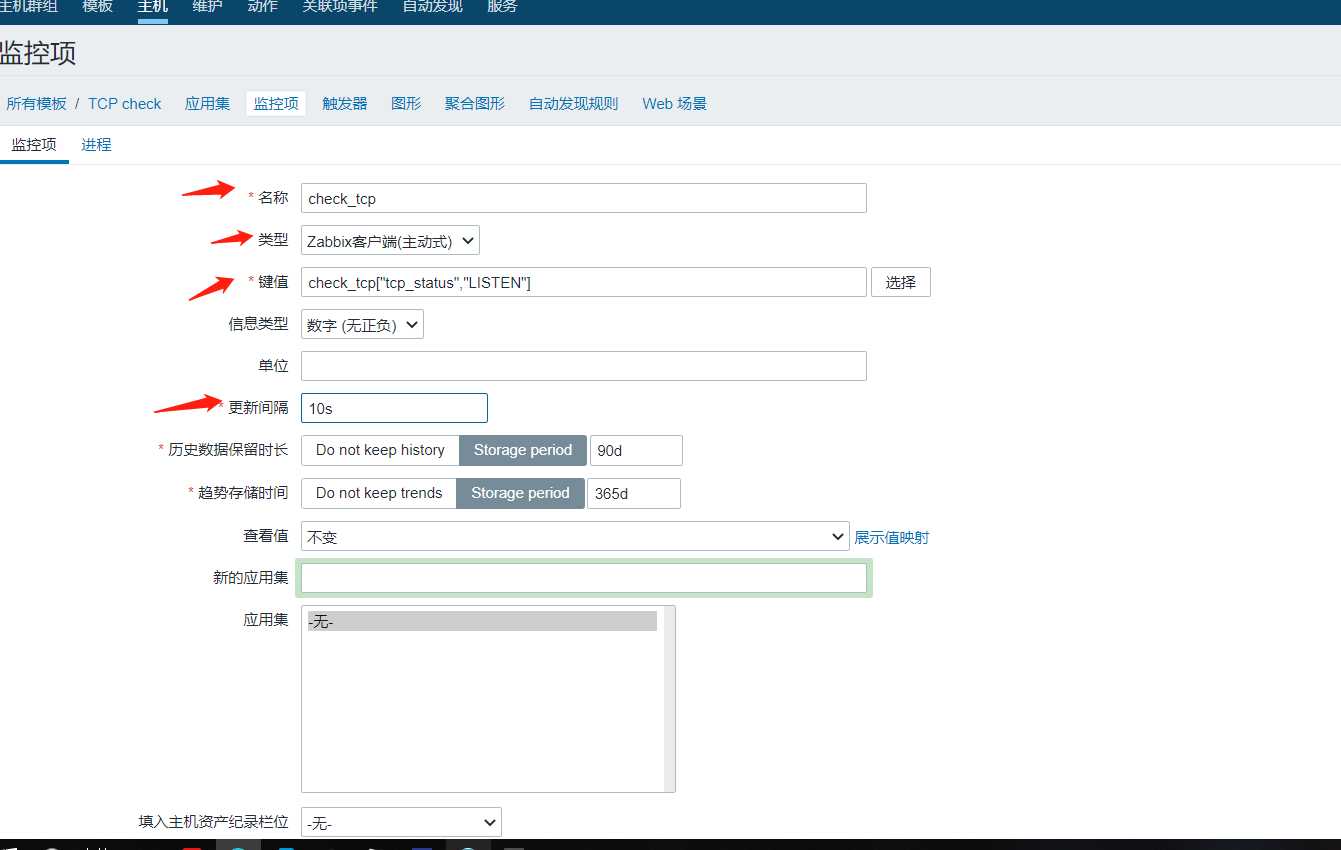Image resolution: width=1341 pixels, height=850 pixels.
Task: Open the 填入主机资产纪录栏位 dropdown
Action: (401, 823)
